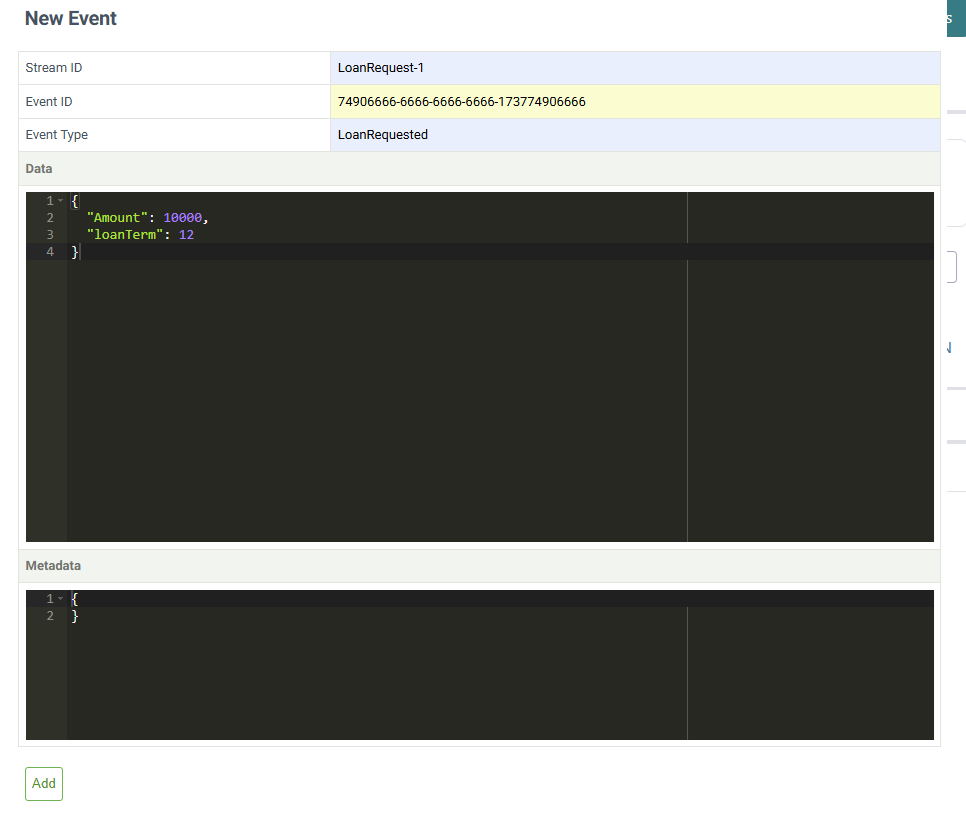Screen dimensions: 966x816
Task: Click the blue down-arrow icon on right edge
Action: 948,346
